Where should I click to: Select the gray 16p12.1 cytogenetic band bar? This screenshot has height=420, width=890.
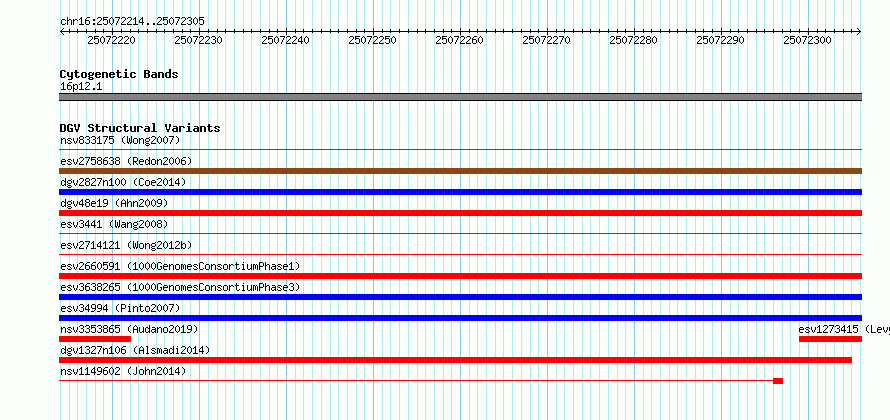[x=460, y=97]
